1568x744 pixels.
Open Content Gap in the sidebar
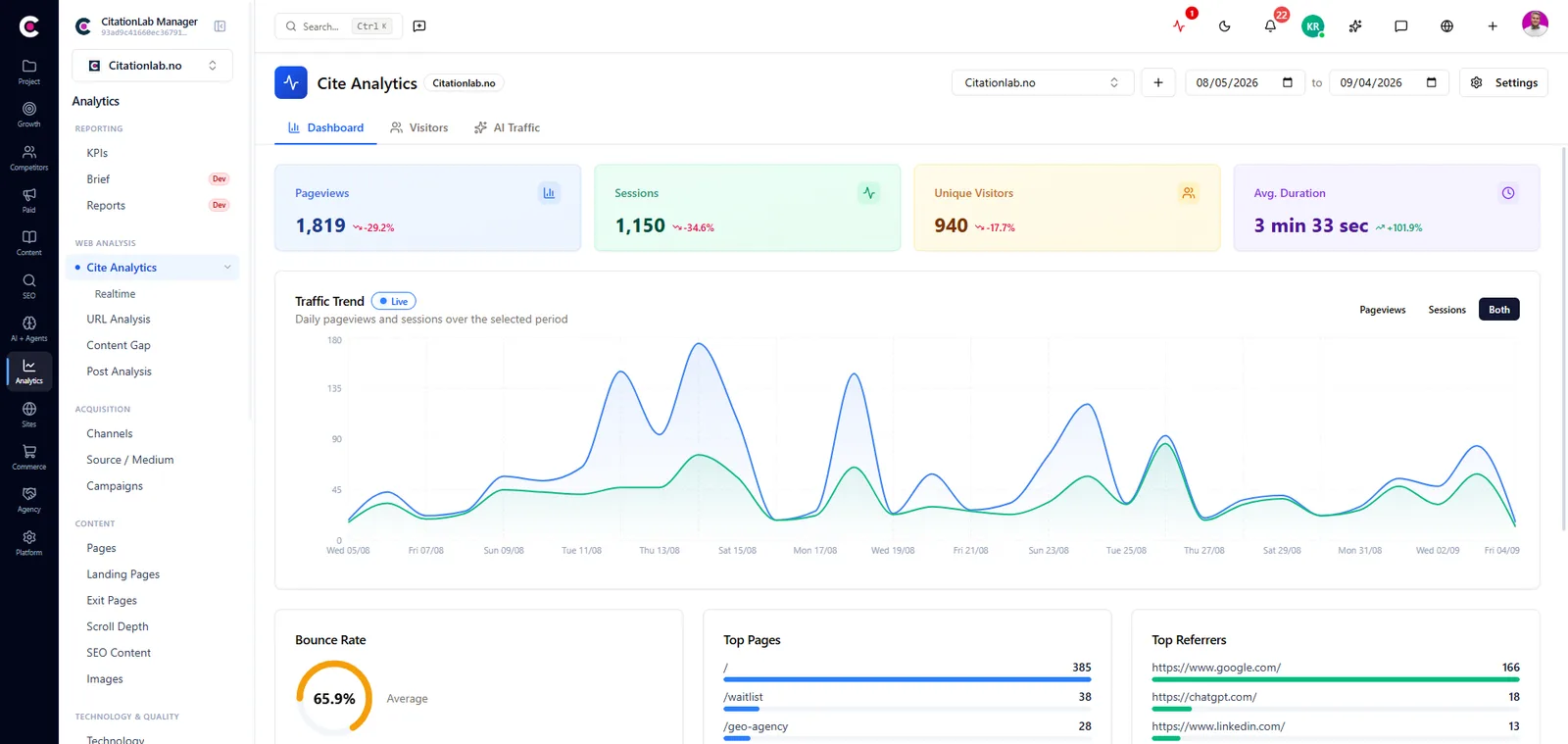click(118, 345)
